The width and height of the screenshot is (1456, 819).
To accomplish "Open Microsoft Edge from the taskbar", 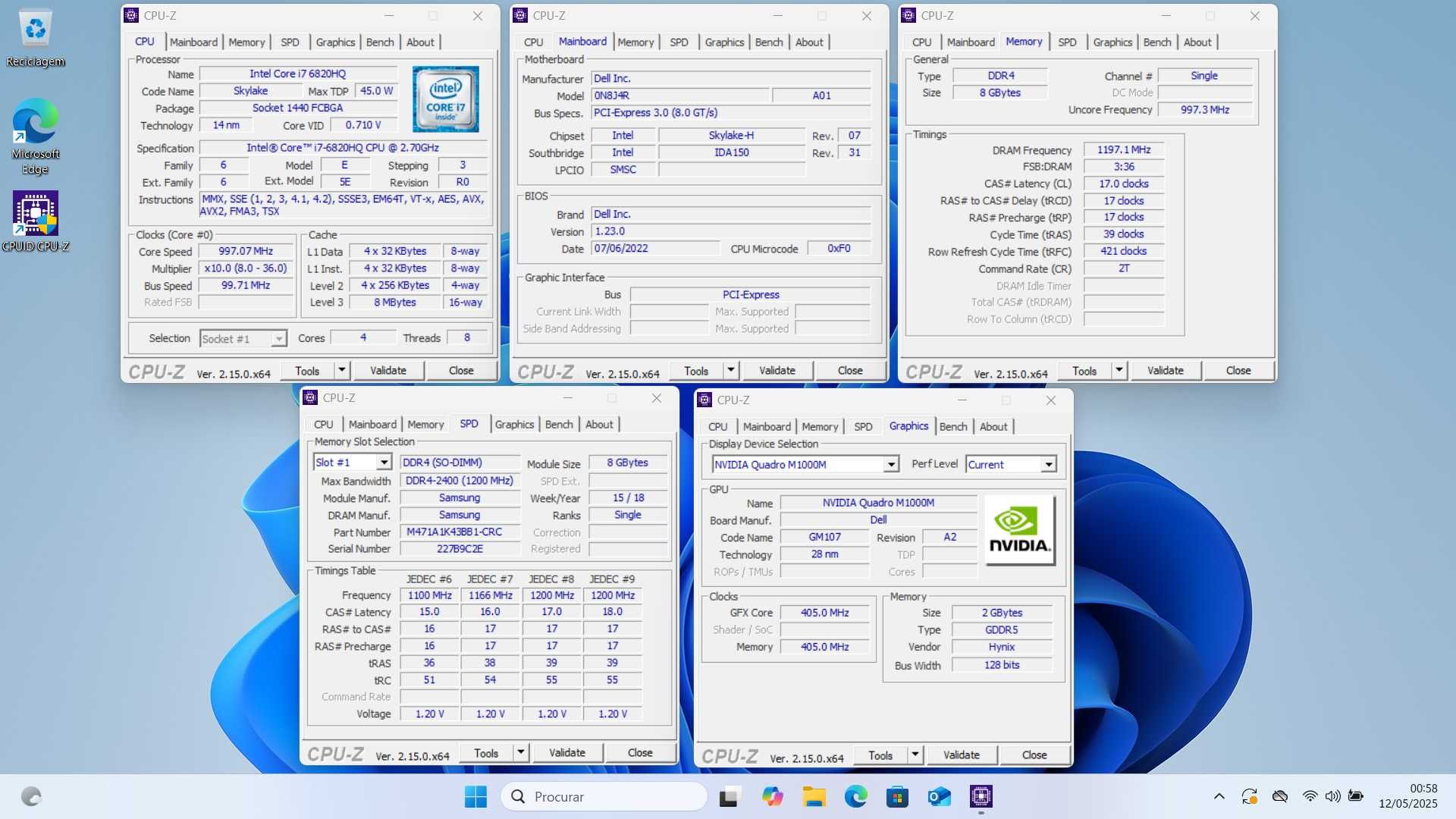I will [855, 796].
